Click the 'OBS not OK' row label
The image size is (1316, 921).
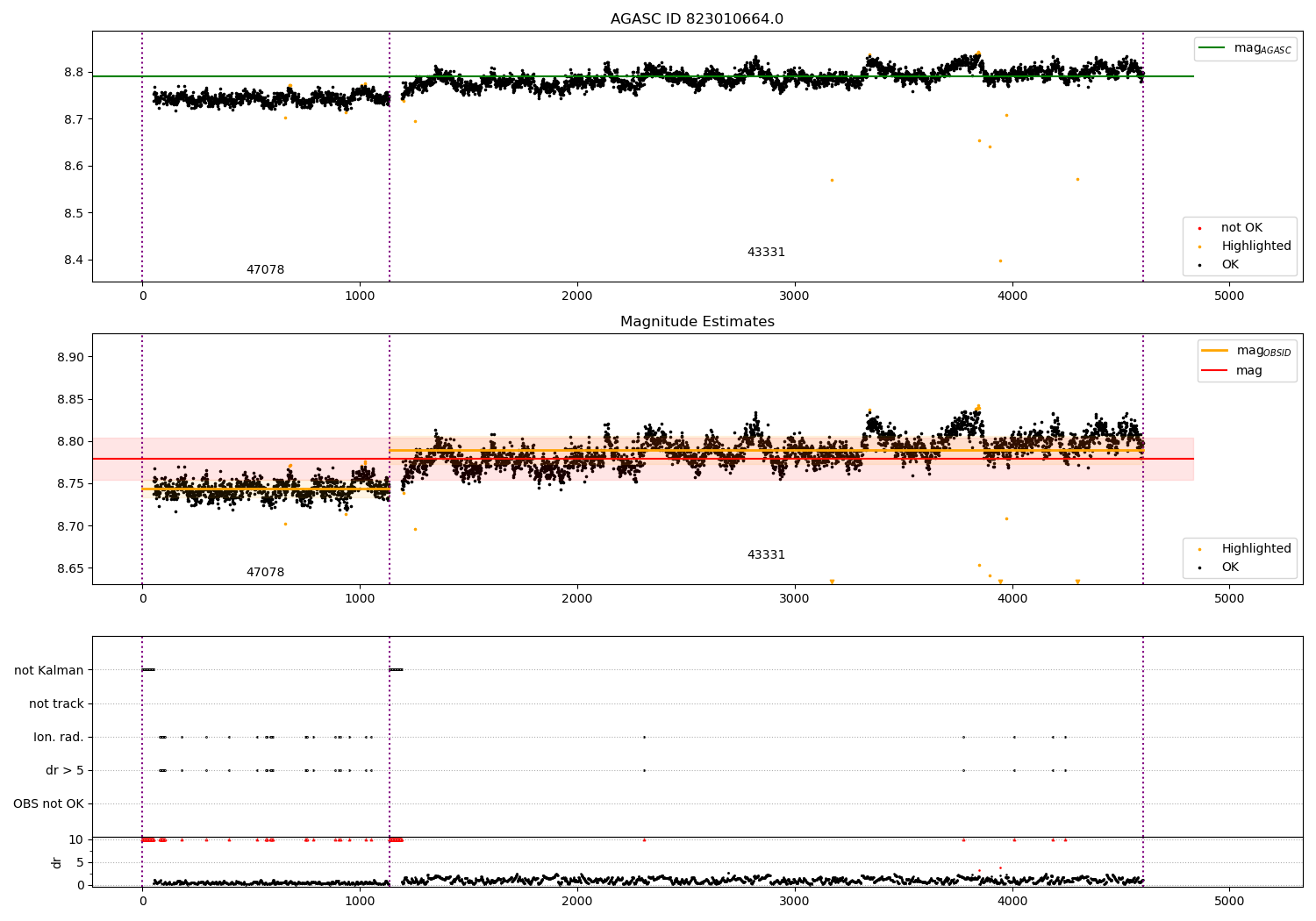[x=48, y=804]
